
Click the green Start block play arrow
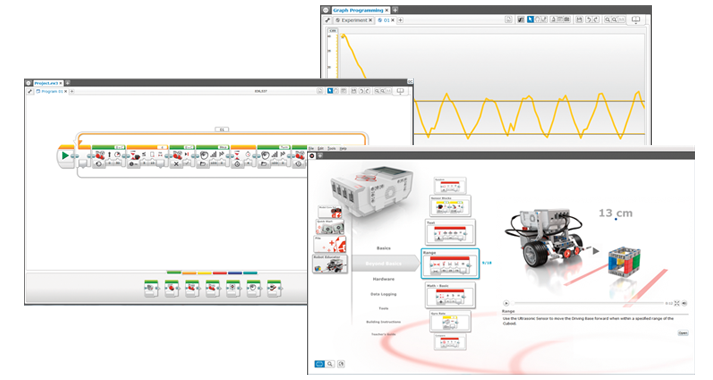click(65, 155)
